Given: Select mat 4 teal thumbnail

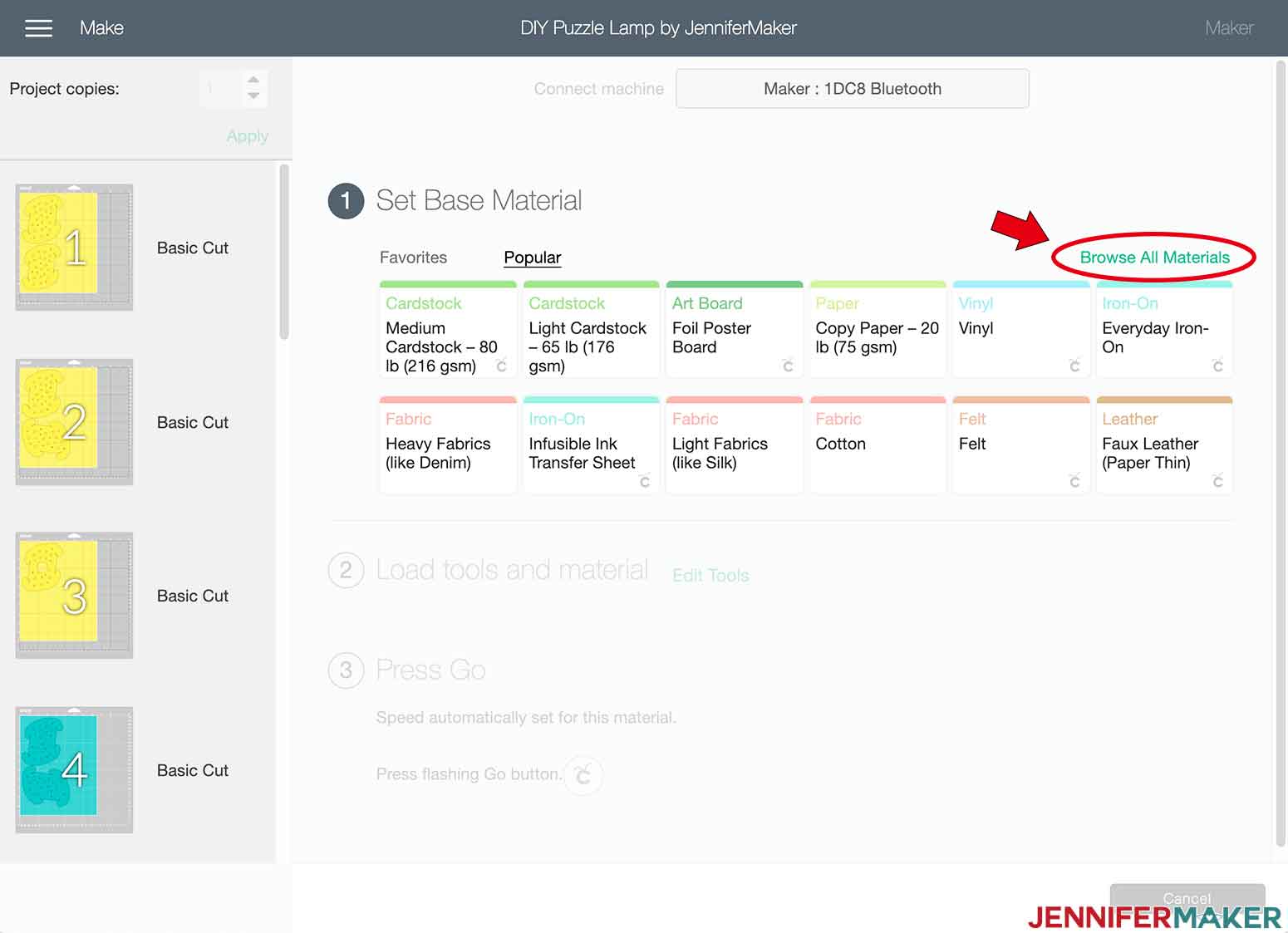Looking at the screenshot, I should tap(74, 770).
